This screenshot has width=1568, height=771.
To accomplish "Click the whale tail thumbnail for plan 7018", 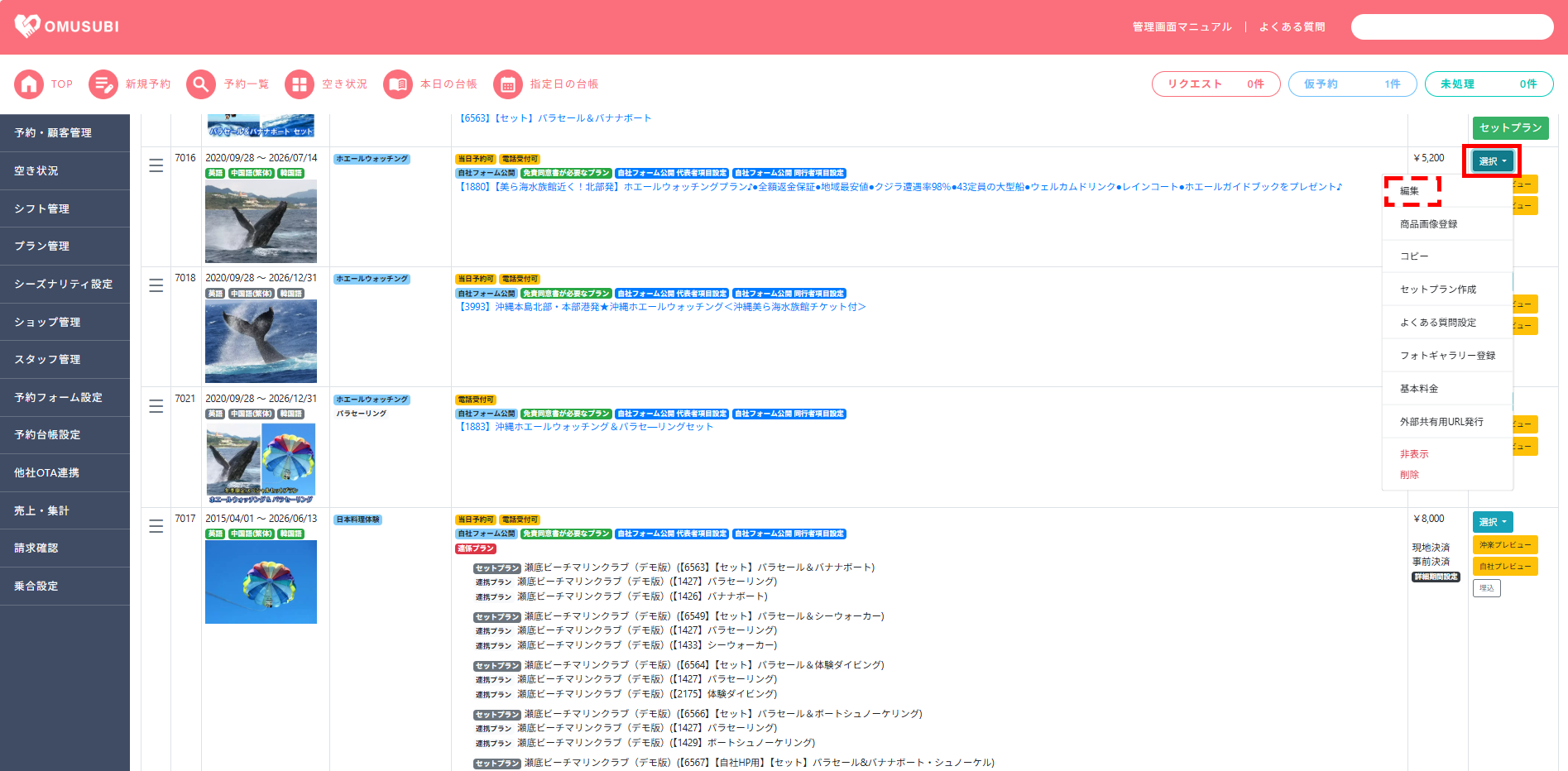I will [x=261, y=341].
